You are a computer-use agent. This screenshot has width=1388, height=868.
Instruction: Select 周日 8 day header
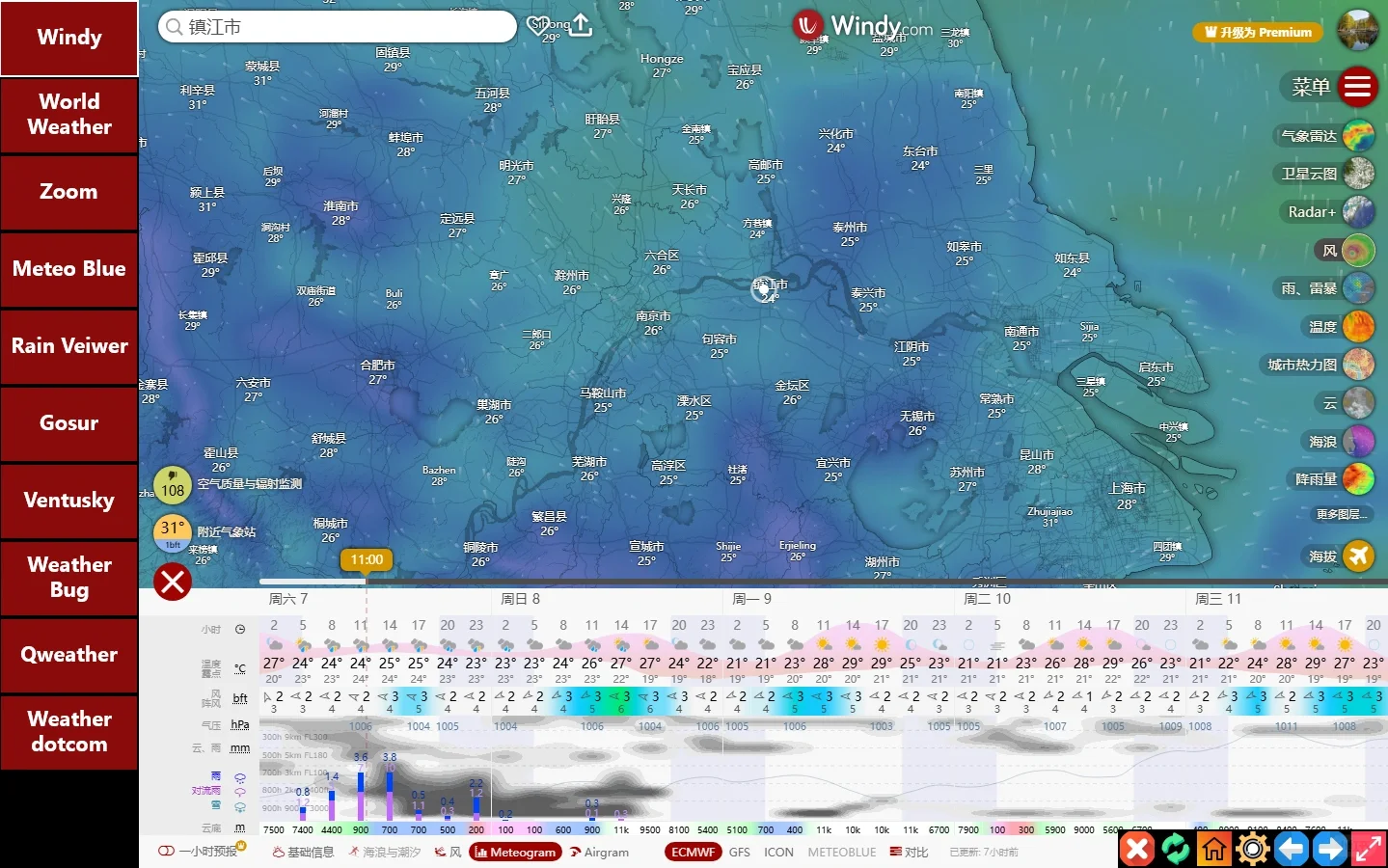coord(521,599)
